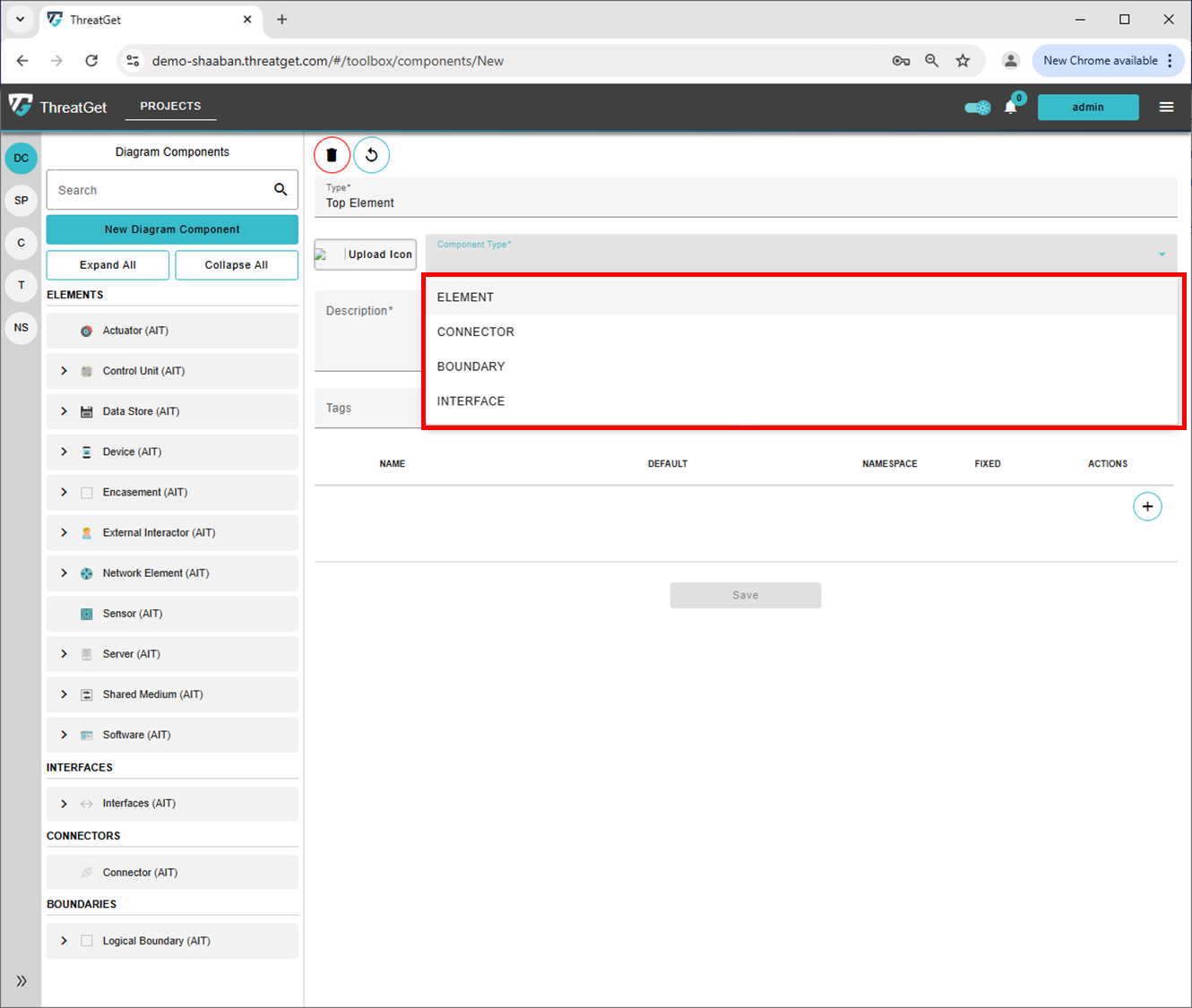Screen dimensions: 1192x1008
Task: Click the circular reset arrow icon
Action: 371,155
